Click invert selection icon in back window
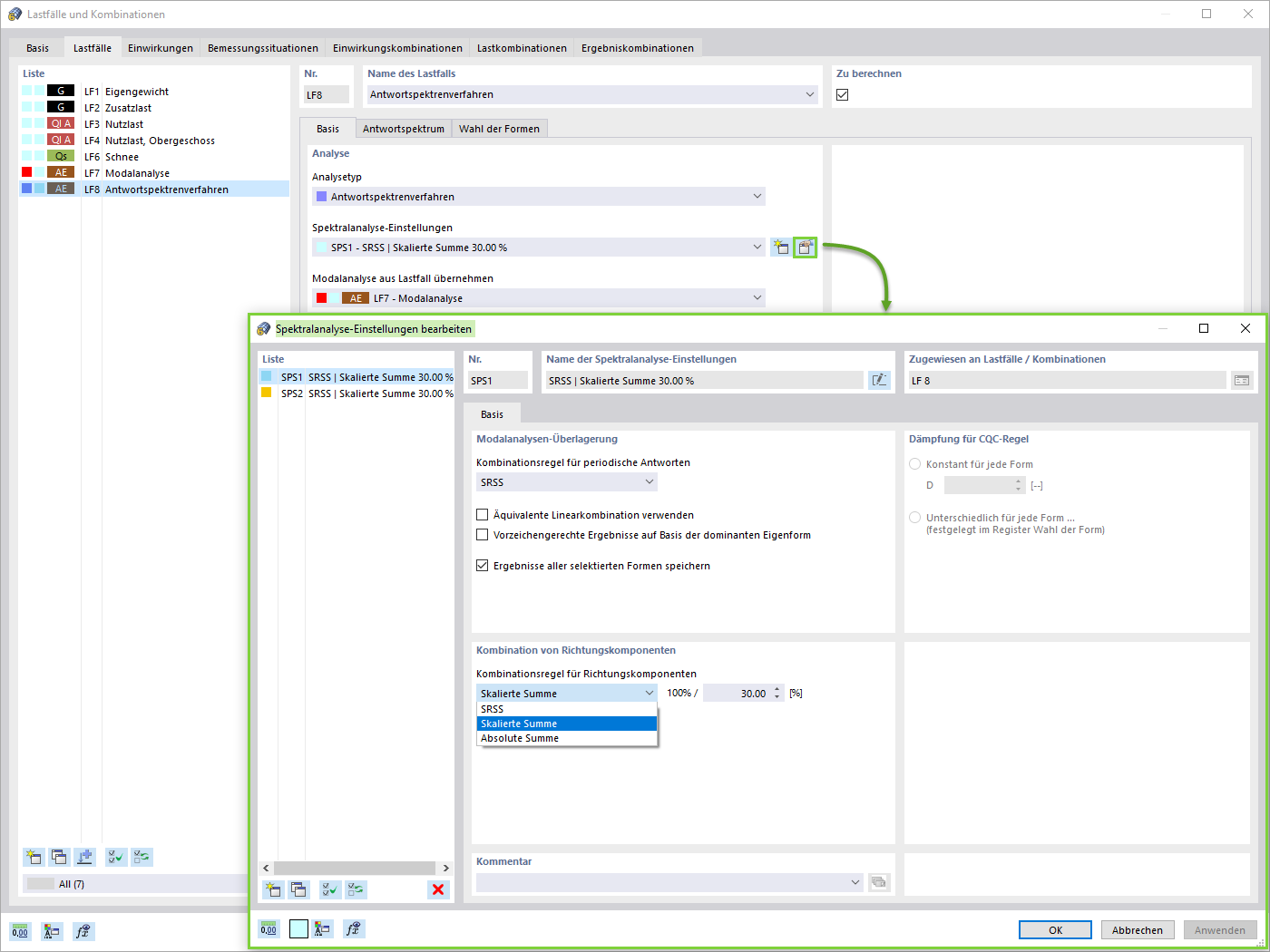 (142, 857)
